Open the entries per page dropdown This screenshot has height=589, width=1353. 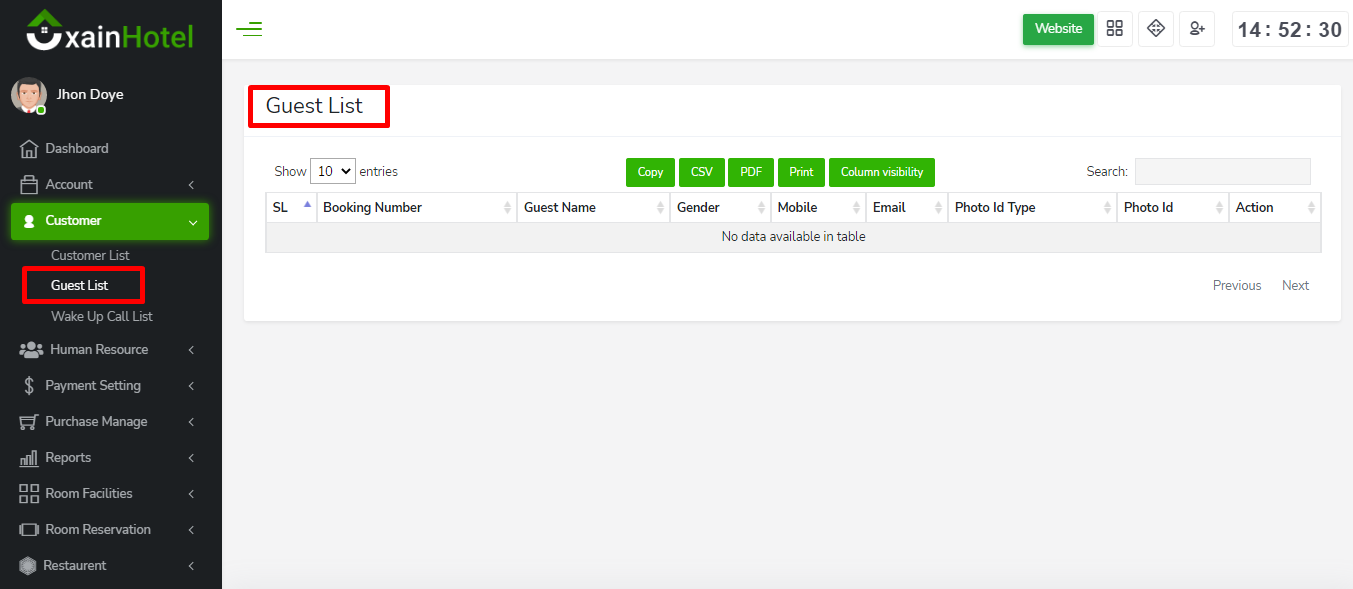coord(333,171)
